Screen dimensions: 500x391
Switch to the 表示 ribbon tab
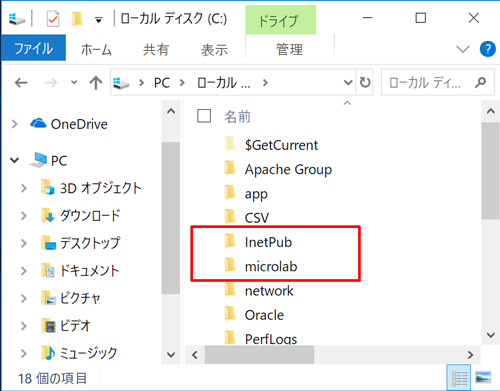(214, 50)
